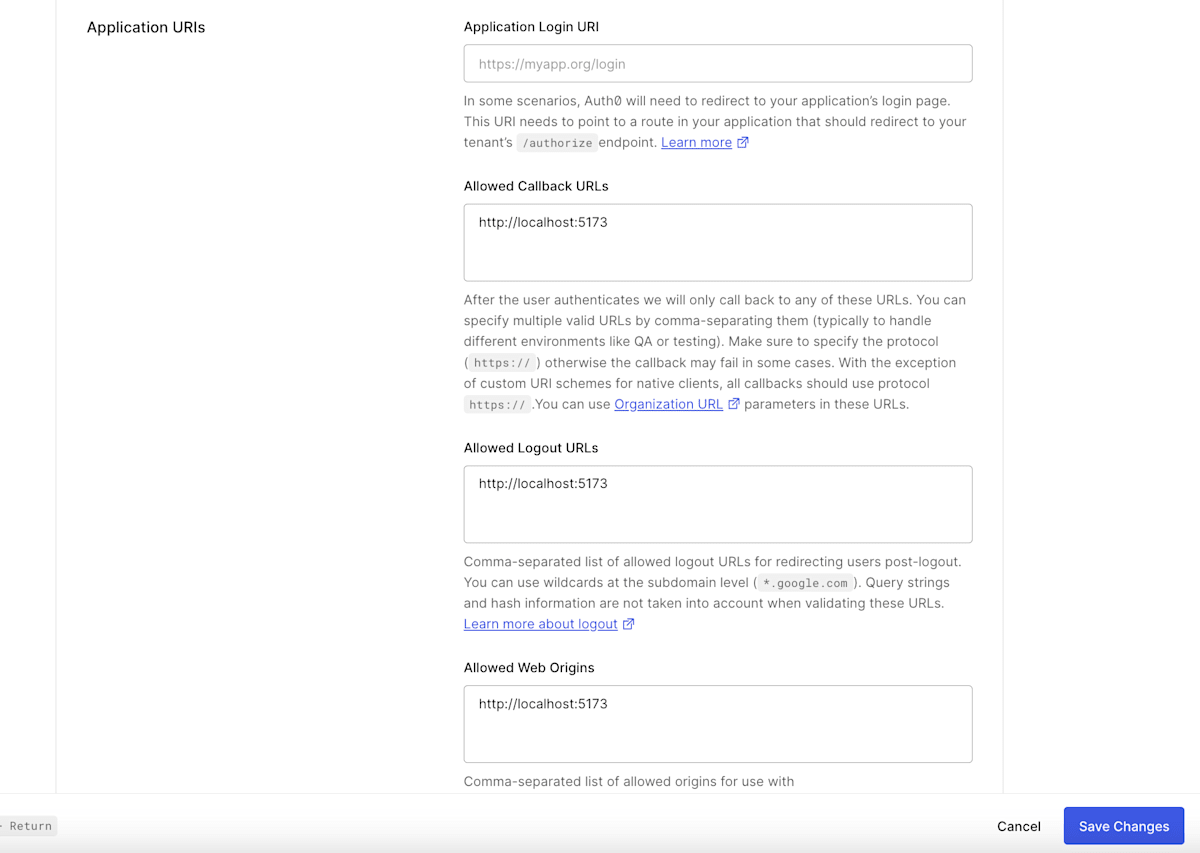Open the Learn more about logout link
Image resolution: width=1200 pixels, height=853 pixels.
click(x=541, y=624)
